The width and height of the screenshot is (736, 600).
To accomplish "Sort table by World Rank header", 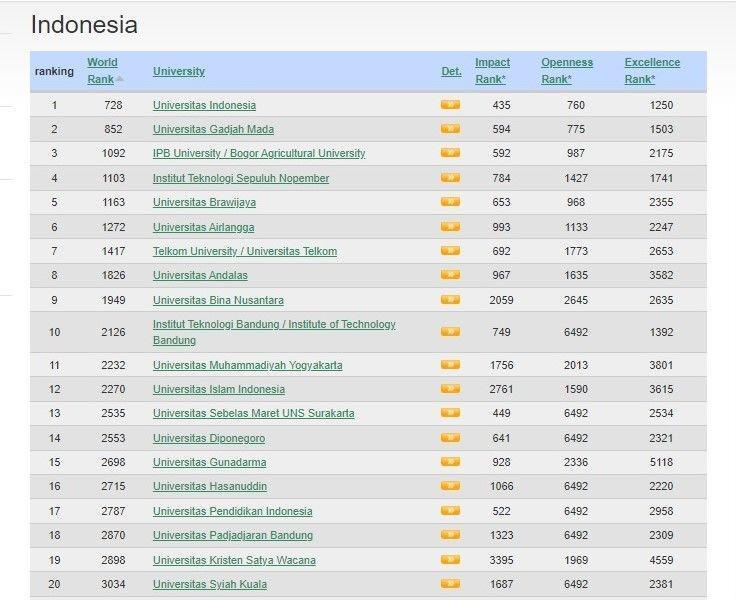I will click(102, 71).
